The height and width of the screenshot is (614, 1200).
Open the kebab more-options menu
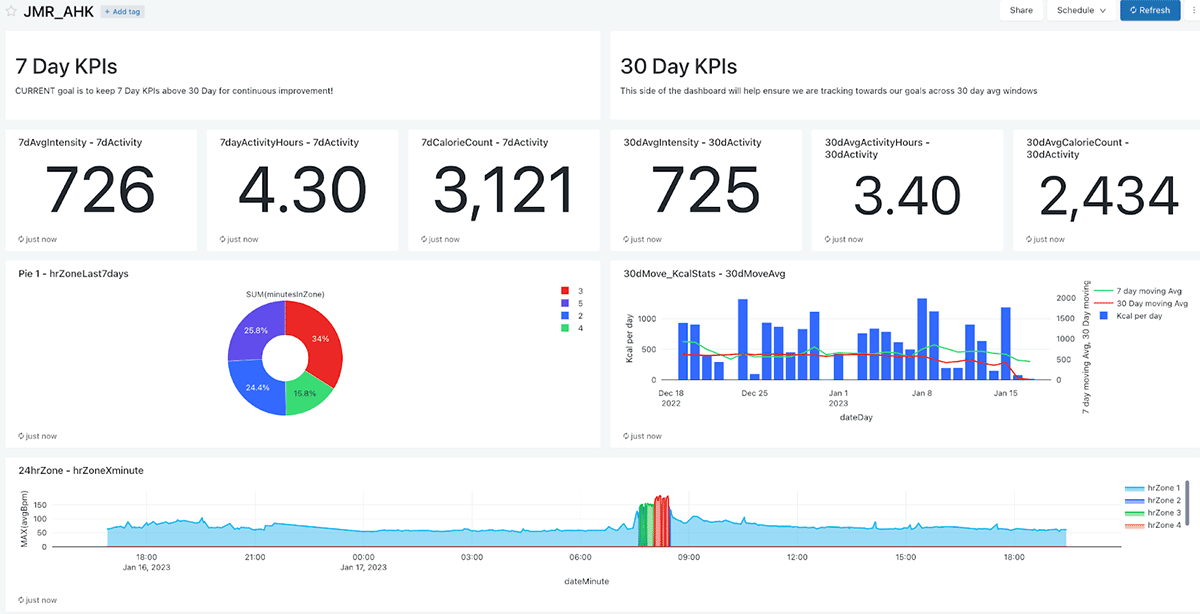click(1193, 10)
